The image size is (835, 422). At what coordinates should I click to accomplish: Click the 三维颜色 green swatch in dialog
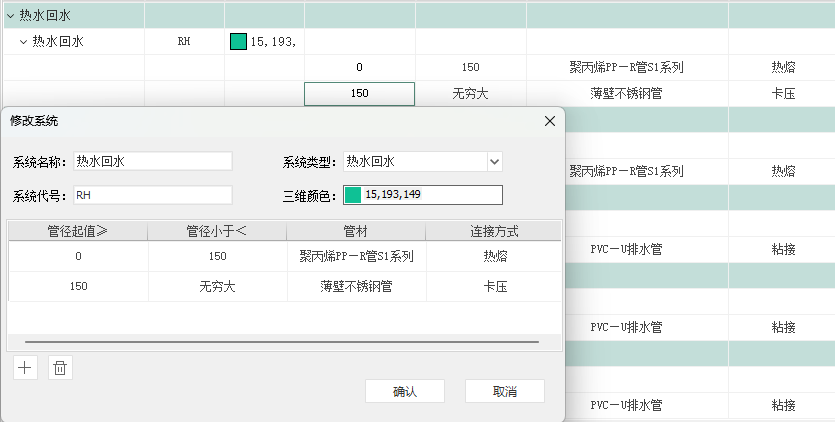353,194
